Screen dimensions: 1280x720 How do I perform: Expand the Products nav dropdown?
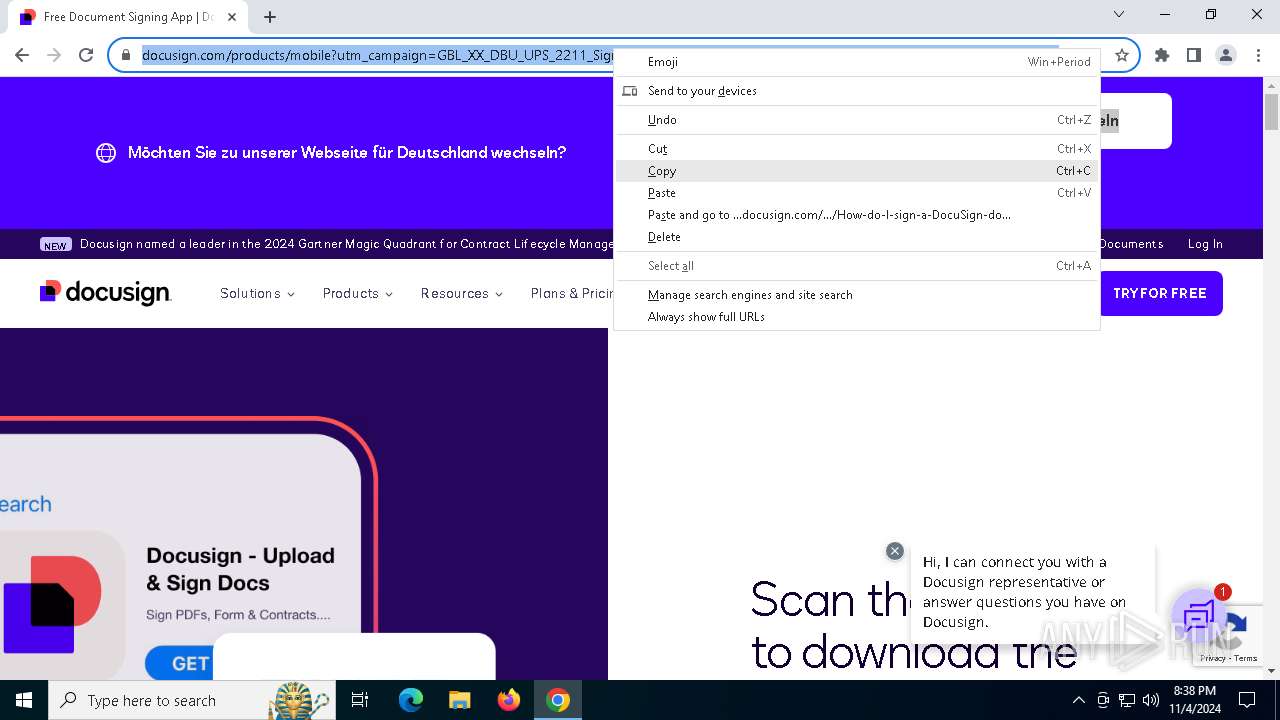pyautogui.click(x=357, y=293)
